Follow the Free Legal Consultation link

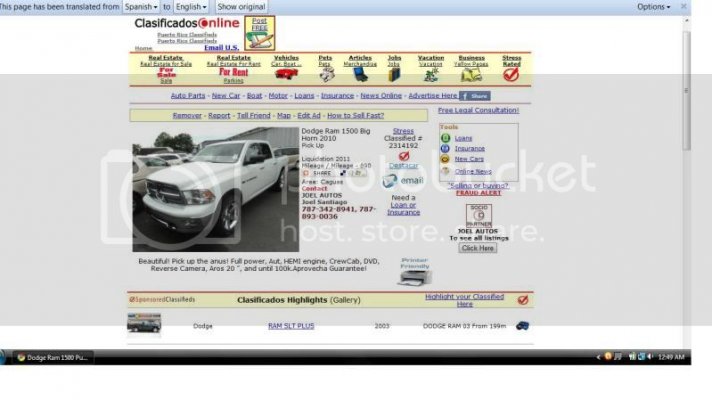click(x=479, y=110)
